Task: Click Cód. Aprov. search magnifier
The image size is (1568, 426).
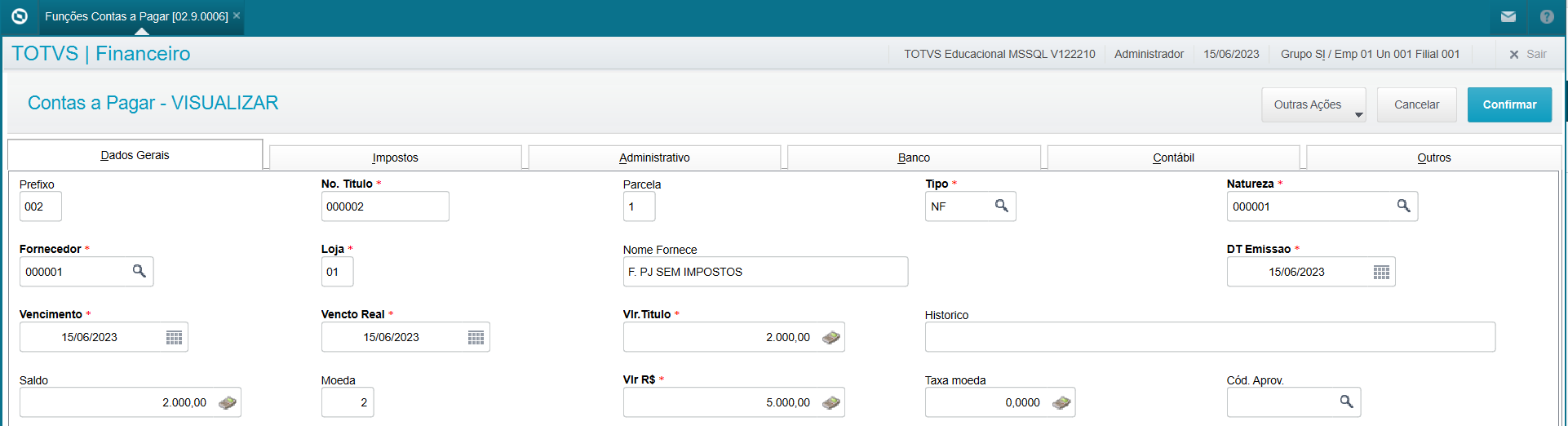Action: click(x=1346, y=402)
